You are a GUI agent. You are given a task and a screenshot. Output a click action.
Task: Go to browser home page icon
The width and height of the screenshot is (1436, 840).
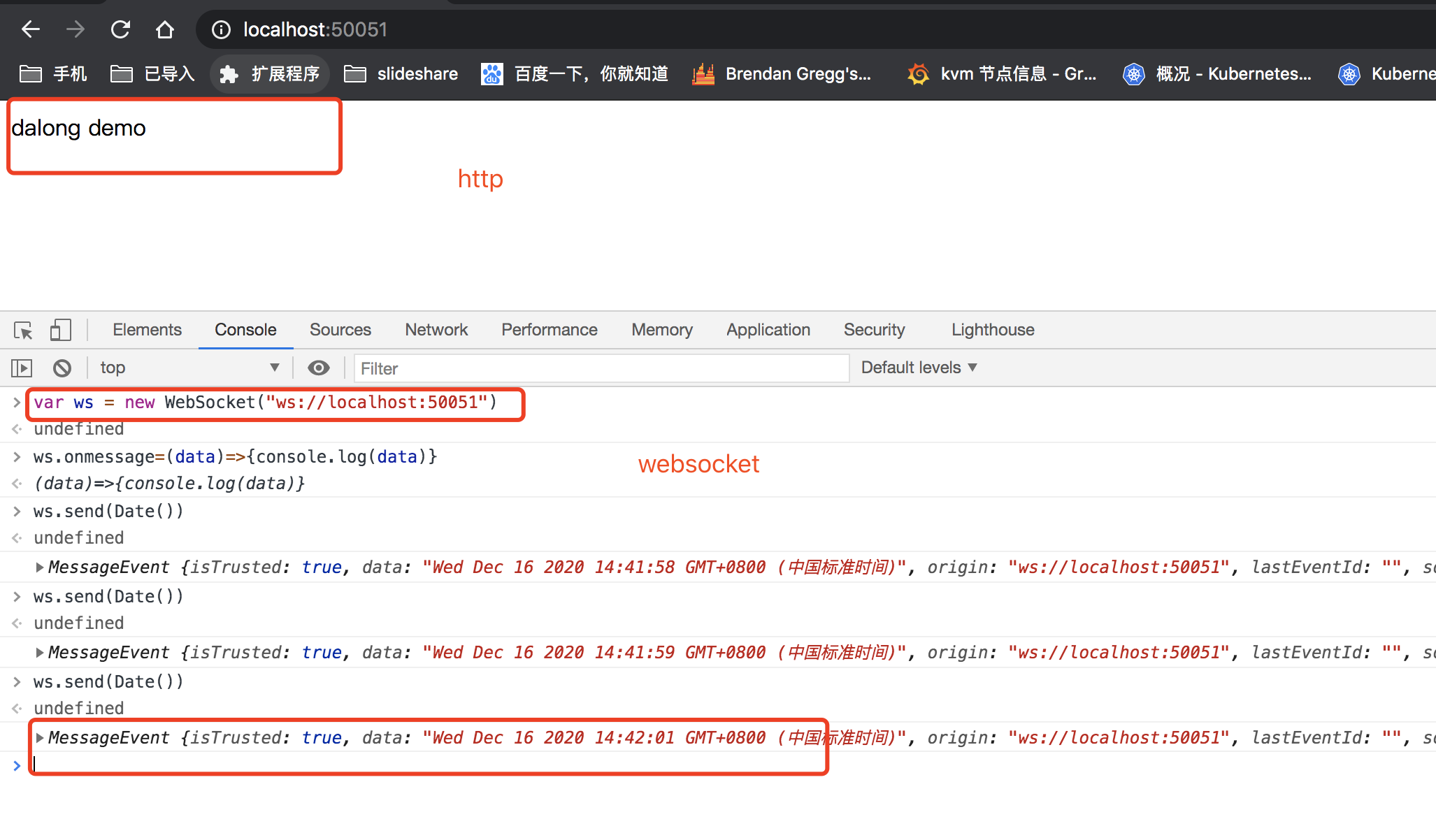(165, 29)
